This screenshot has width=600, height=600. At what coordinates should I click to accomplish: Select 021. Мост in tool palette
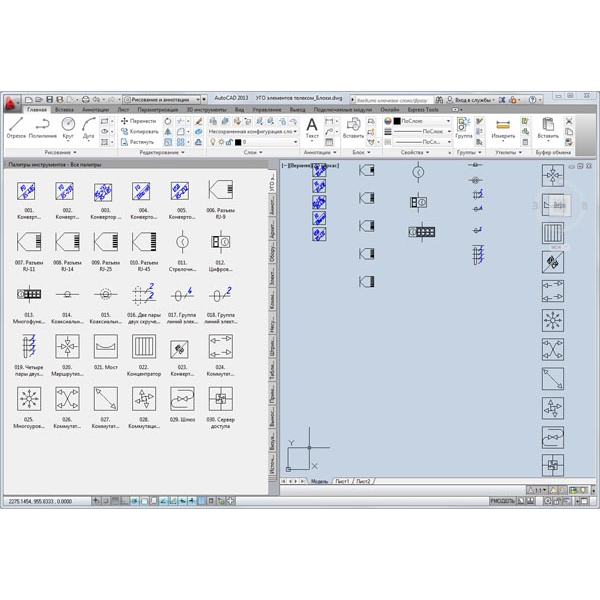[x=106, y=352]
